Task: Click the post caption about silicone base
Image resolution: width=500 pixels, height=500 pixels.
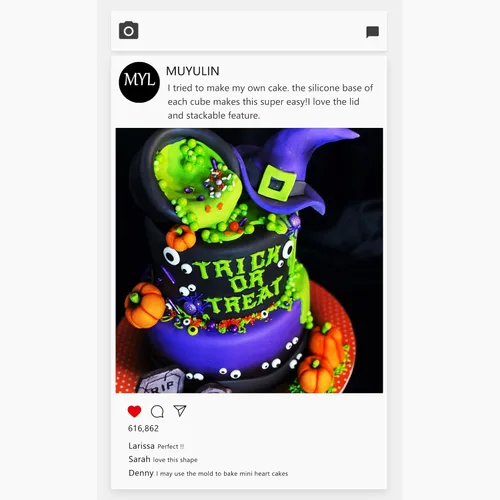Action: pos(270,102)
